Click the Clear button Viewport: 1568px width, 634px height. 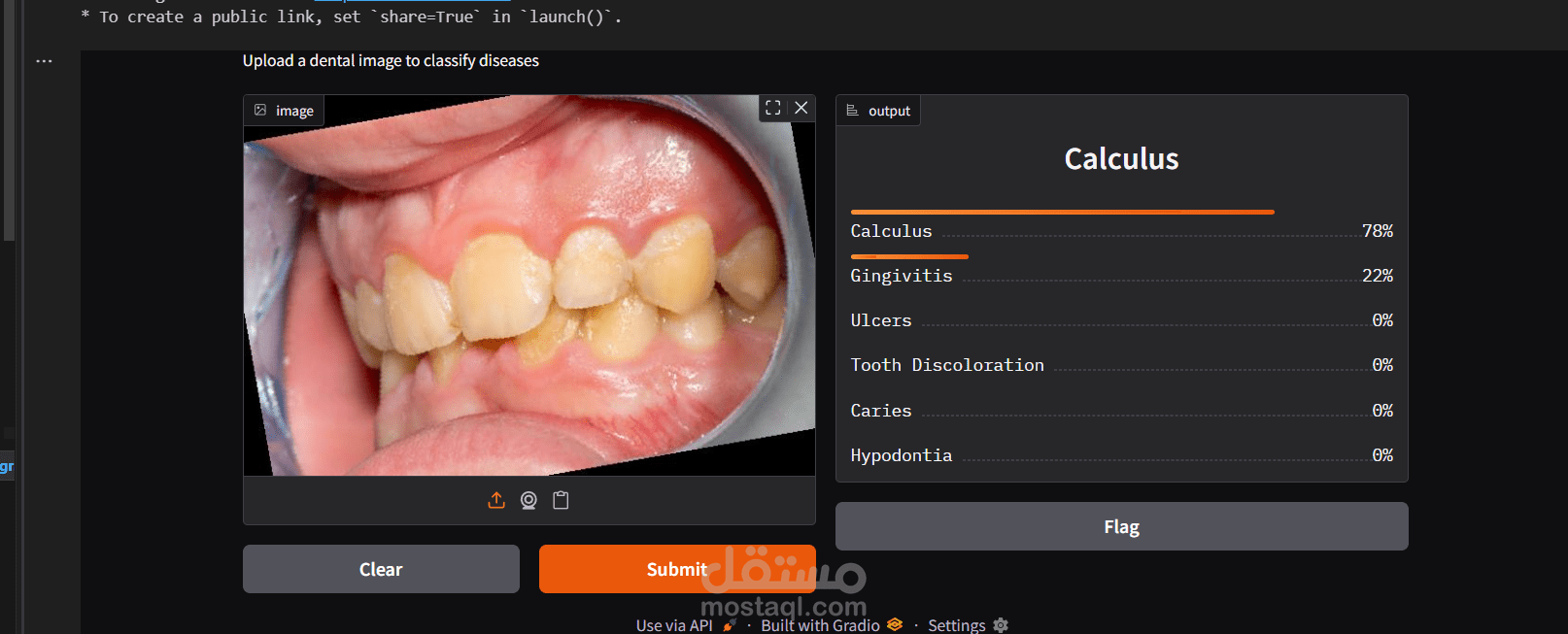[x=381, y=569]
